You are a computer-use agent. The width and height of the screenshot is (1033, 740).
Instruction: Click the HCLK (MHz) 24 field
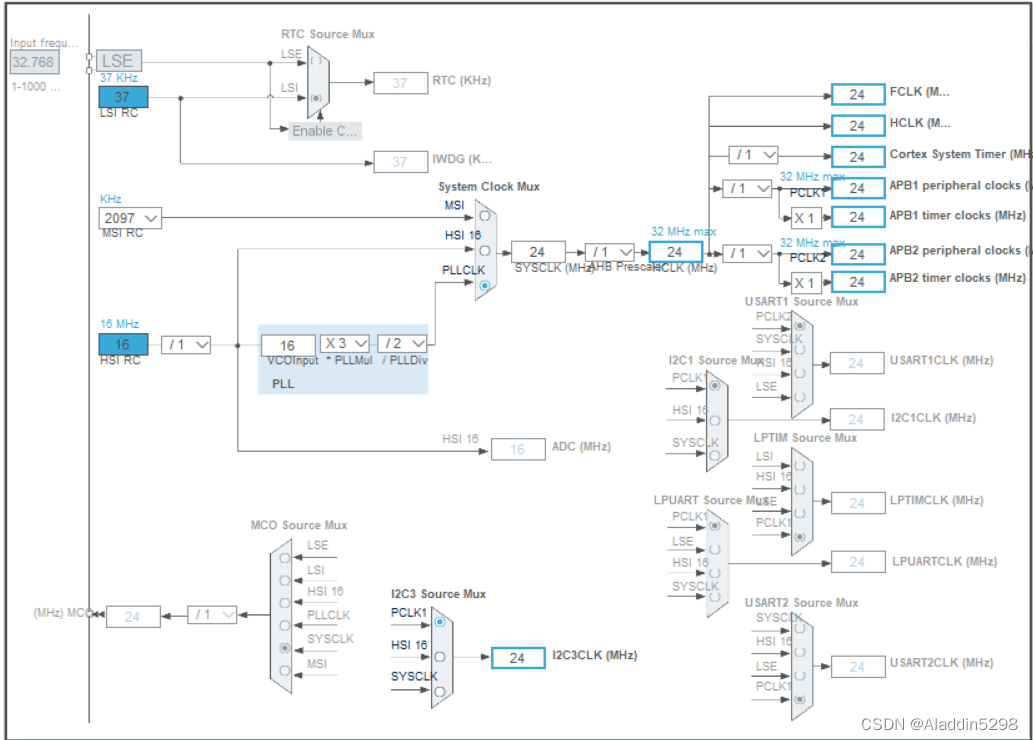675,252
